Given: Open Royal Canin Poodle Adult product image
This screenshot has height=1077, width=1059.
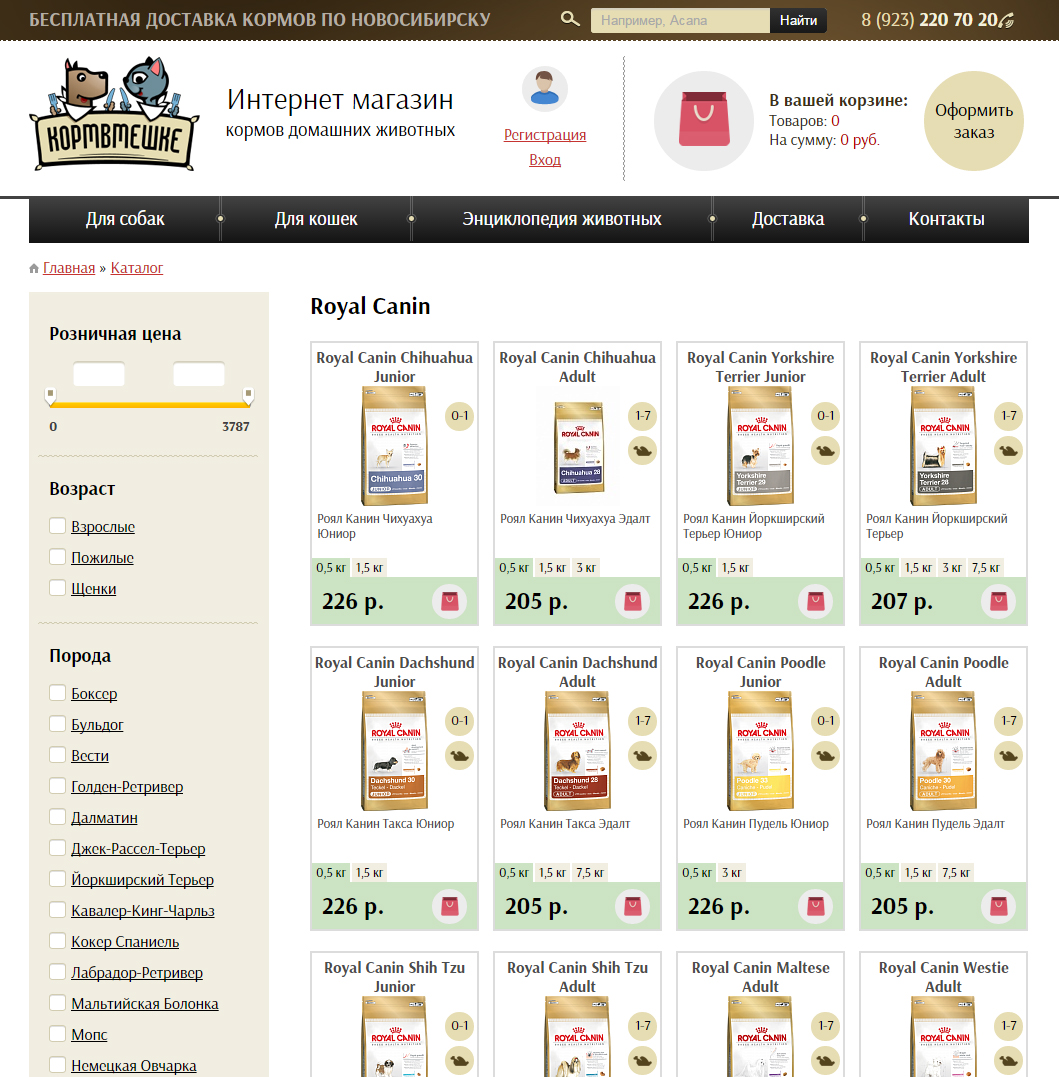Looking at the screenshot, I should (x=943, y=751).
